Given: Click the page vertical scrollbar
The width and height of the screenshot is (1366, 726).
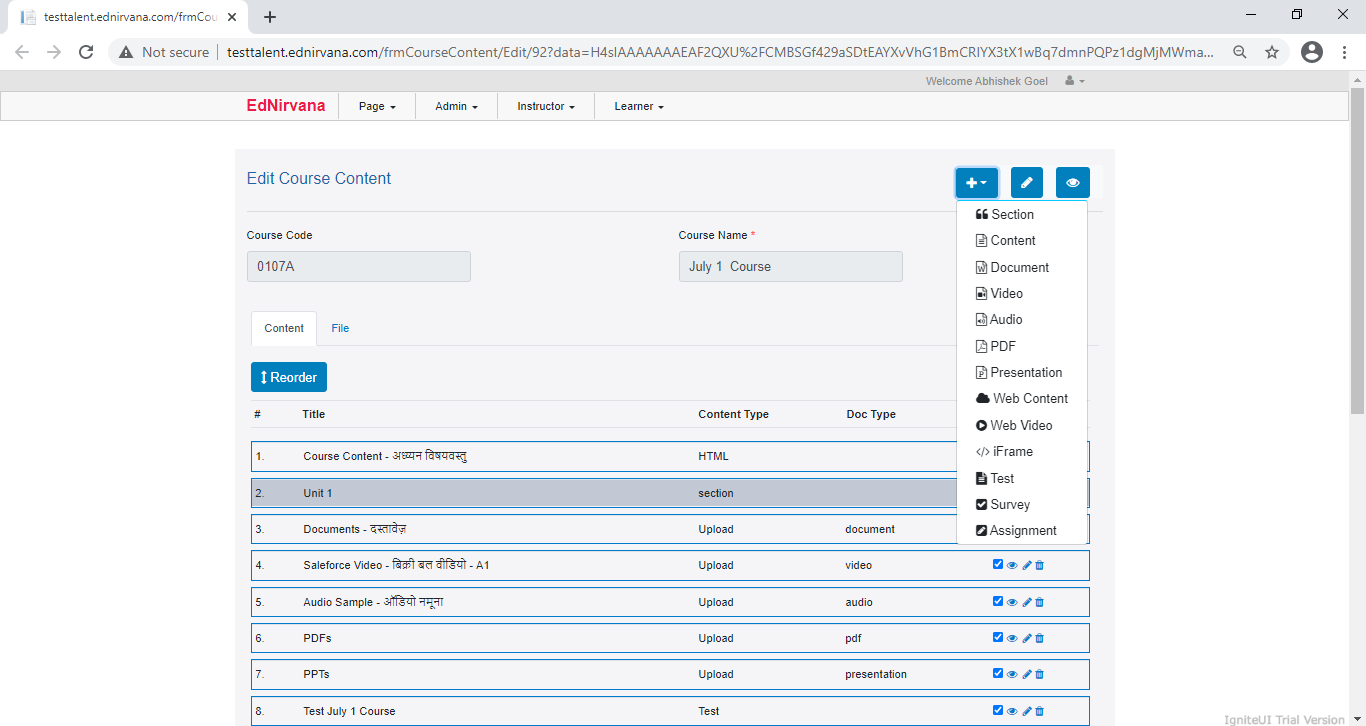Looking at the screenshot, I should tap(1357, 250).
